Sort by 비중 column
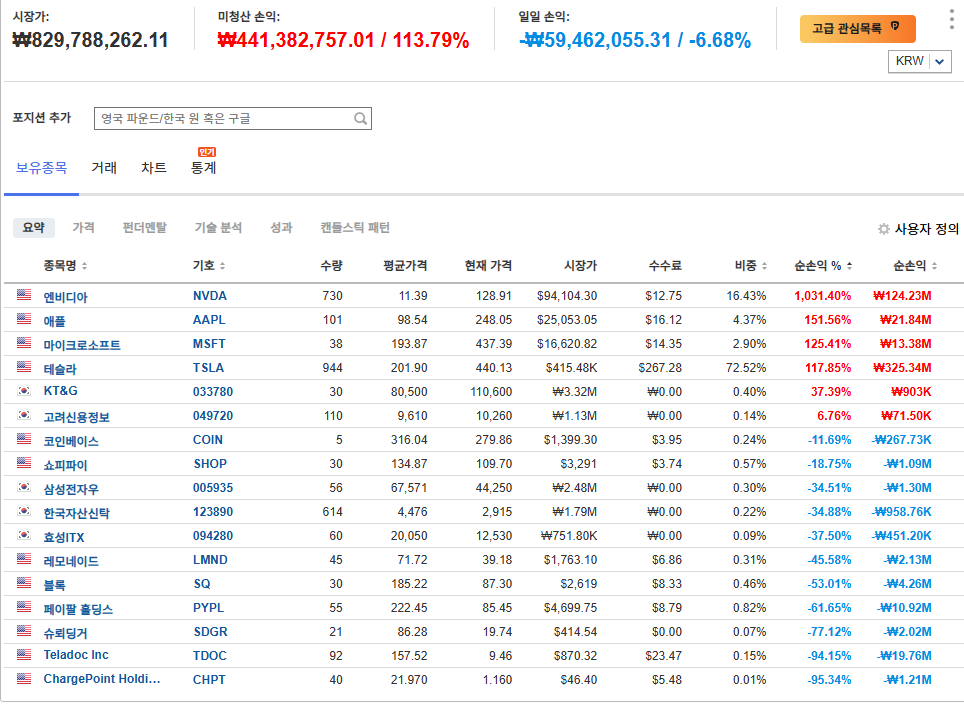 click(x=751, y=266)
